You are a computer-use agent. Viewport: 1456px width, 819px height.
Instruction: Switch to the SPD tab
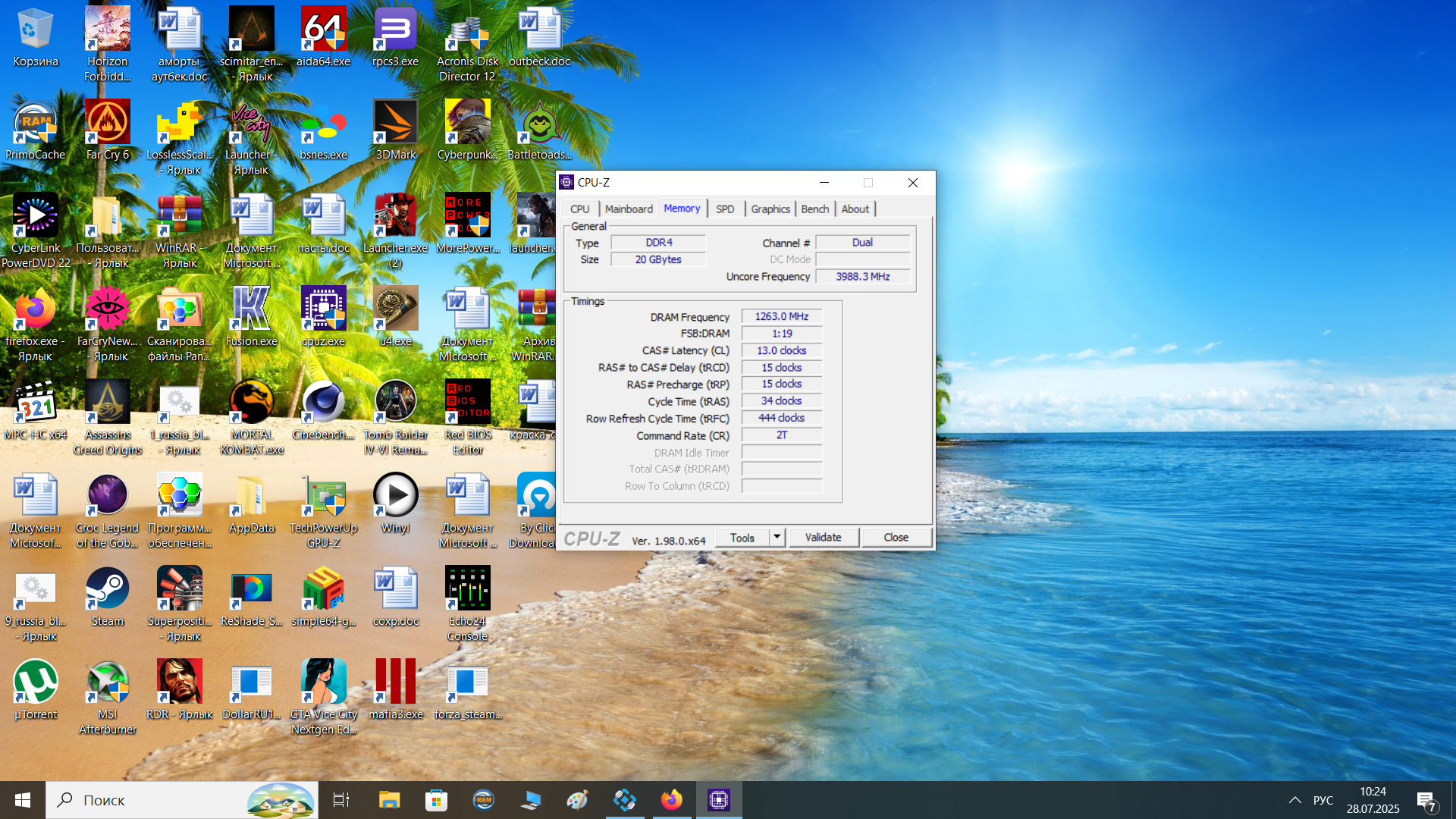pos(725,209)
